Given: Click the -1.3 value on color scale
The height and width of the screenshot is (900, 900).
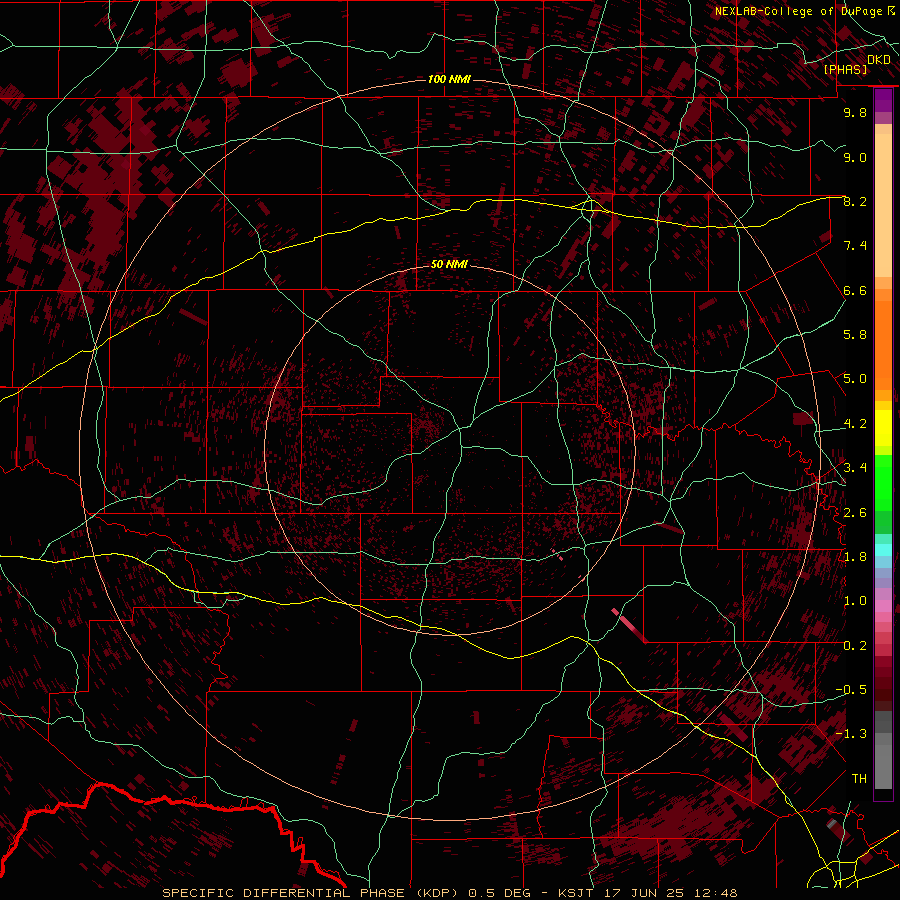Looking at the screenshot, I should 851,735.
